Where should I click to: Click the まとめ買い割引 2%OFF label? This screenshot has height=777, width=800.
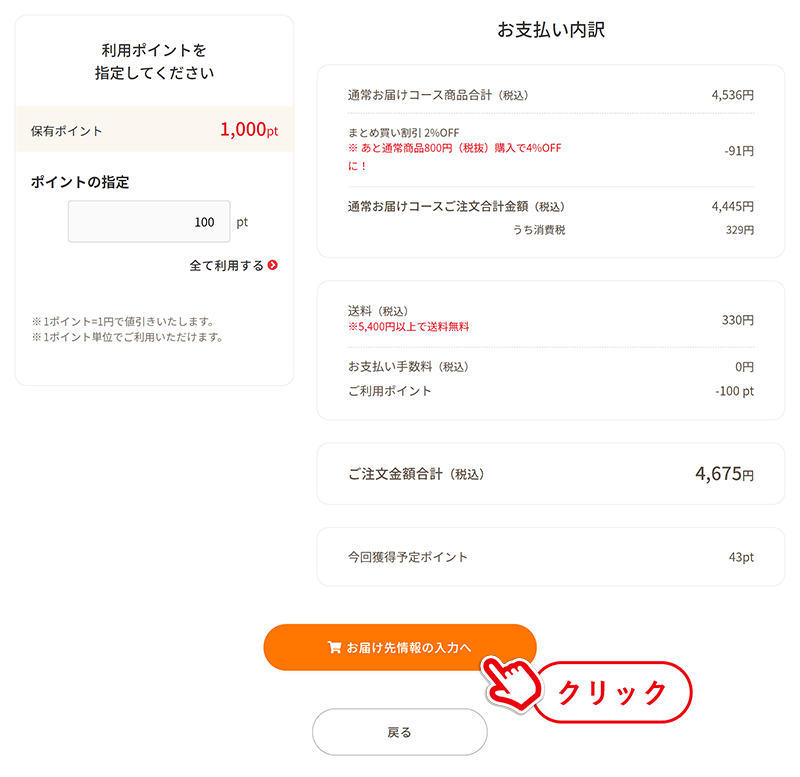pyautogui.click(x=404, y=133)
